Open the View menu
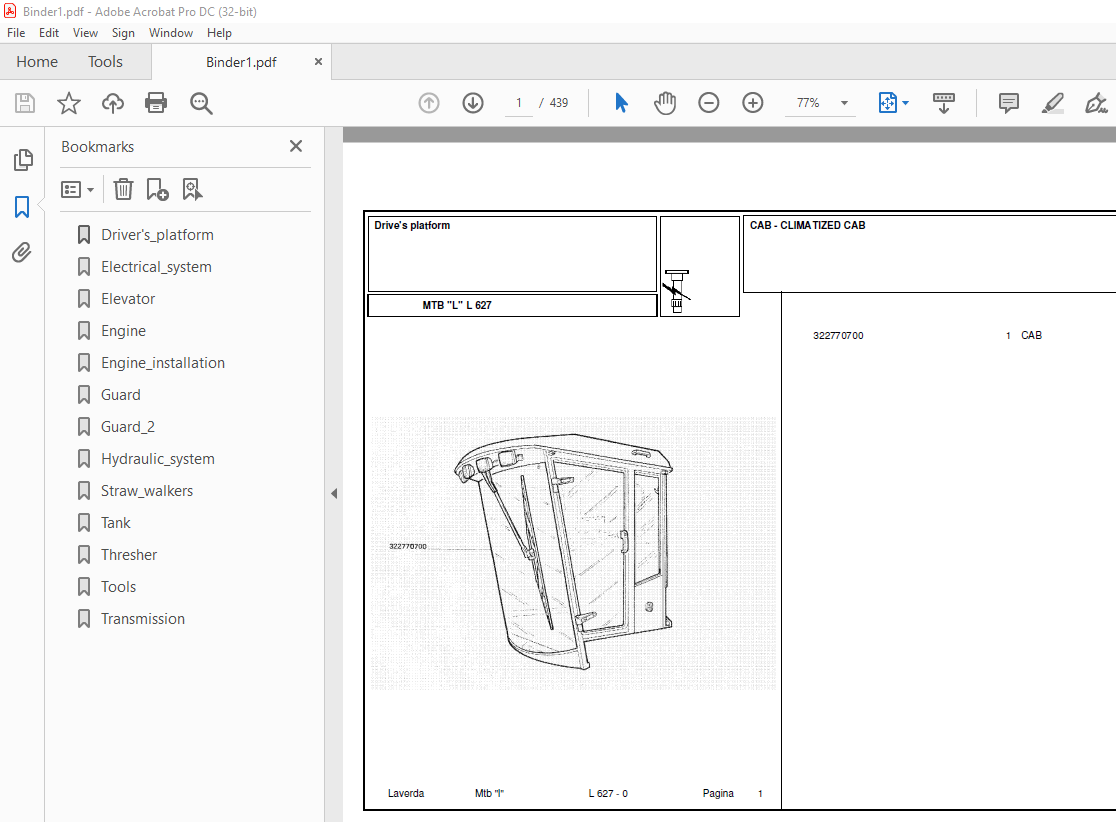This screenshot has height=822, width=1116. point(85,33)
